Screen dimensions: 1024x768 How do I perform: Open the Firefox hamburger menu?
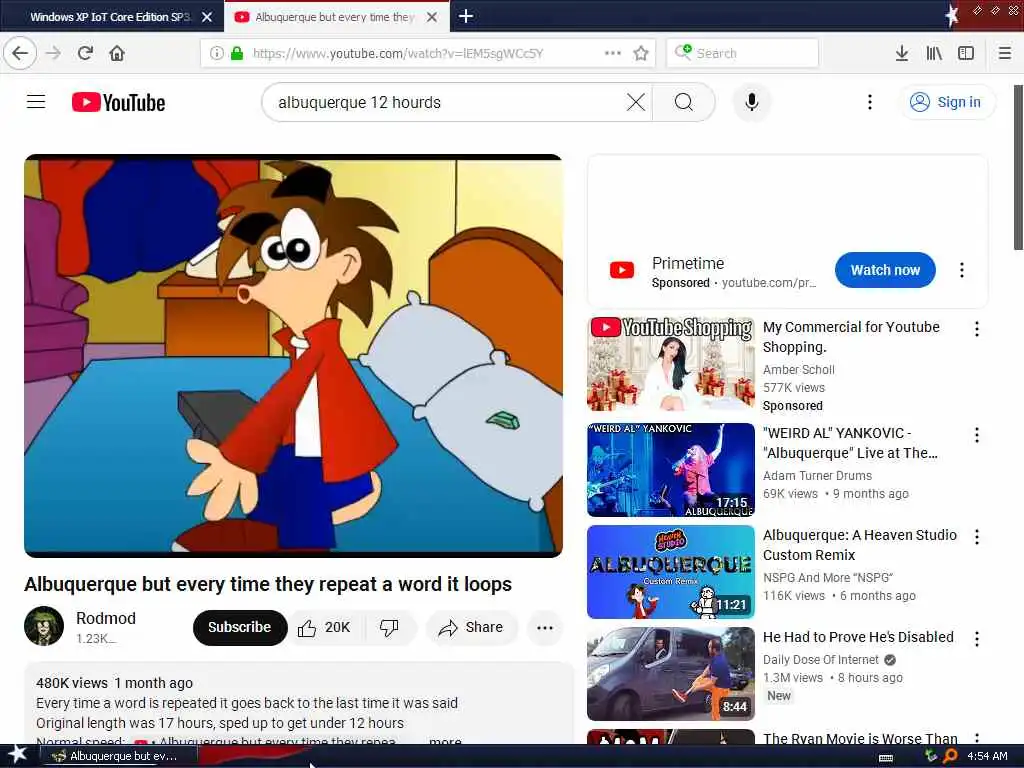click(x=1004, y=53)
